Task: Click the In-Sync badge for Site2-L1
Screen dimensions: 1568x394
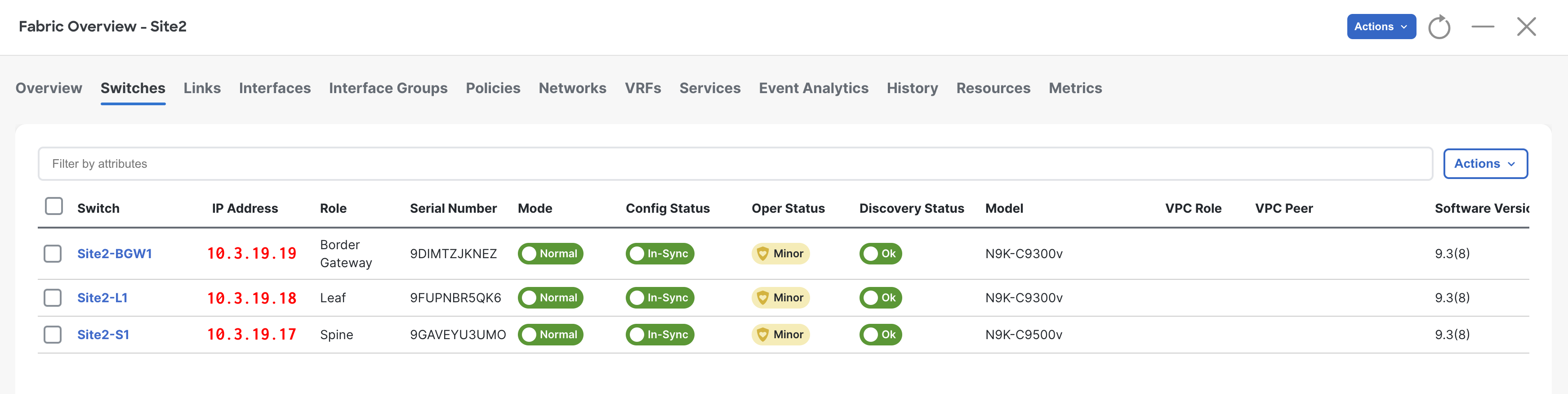Action: click(660, 298)
